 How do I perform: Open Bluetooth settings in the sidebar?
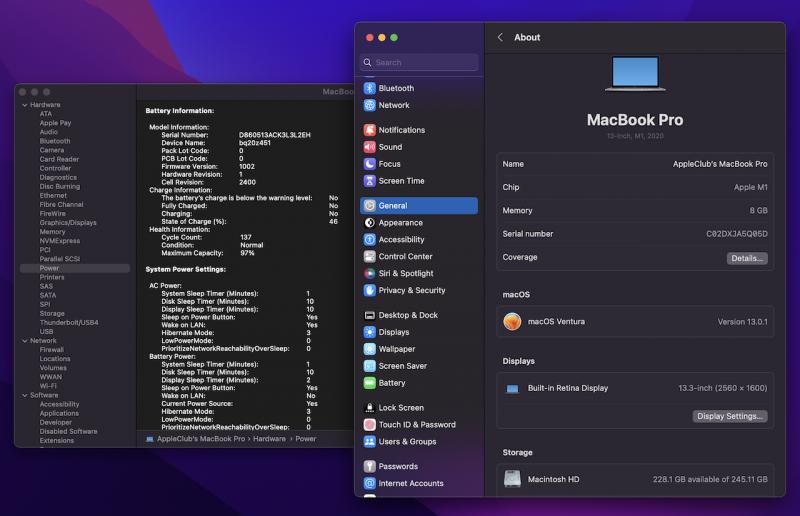396,88
